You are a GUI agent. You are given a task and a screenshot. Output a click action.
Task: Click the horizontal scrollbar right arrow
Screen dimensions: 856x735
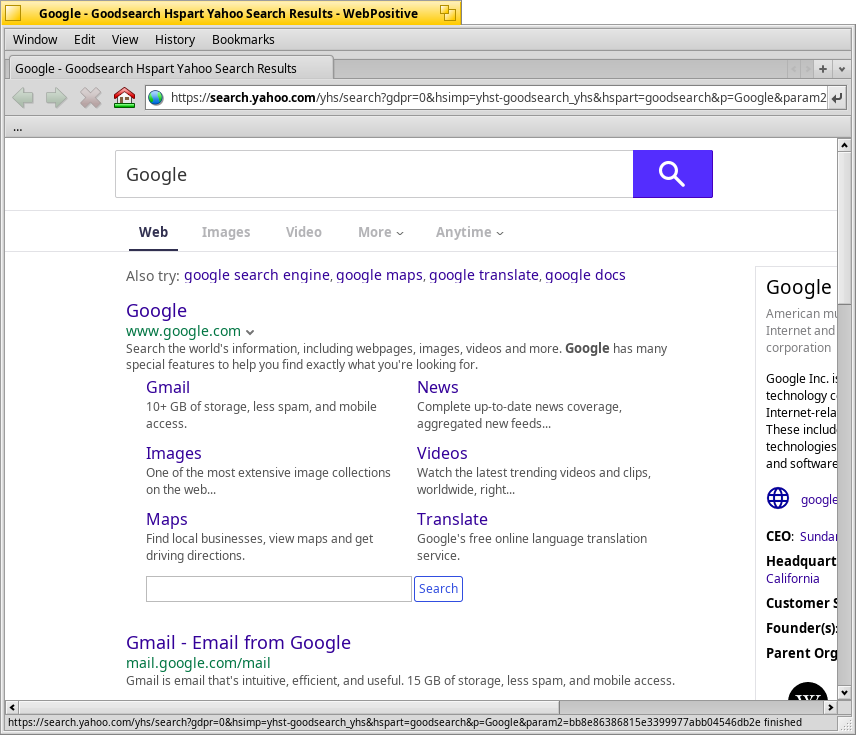pyautogui.click(x=830, y=707)
